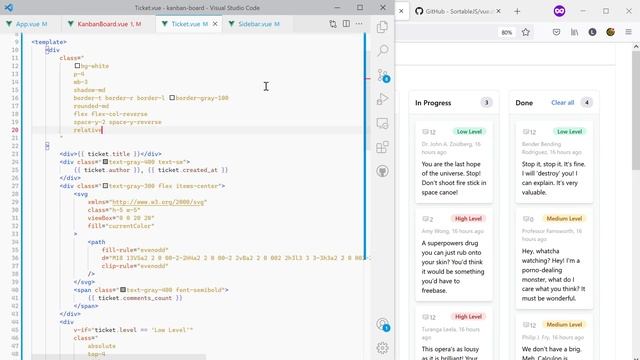
Task: Click the text-gray-400 swatch on line 40
Action: tap(122, 290)
